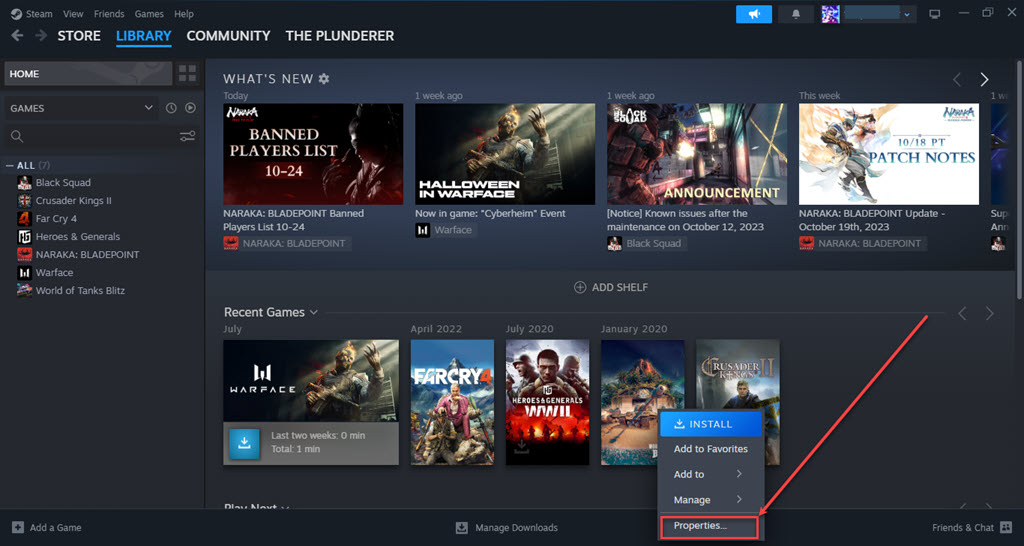Click the NARAKA tag icon under banned list

click(x=230, y=244)
